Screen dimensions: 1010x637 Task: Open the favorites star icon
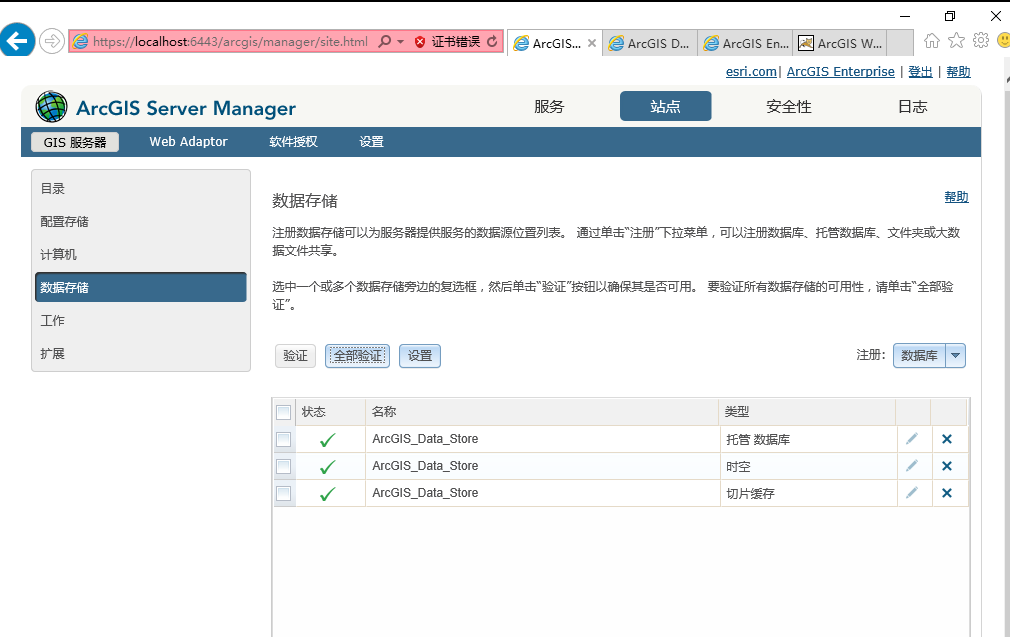tap(957, 41)
